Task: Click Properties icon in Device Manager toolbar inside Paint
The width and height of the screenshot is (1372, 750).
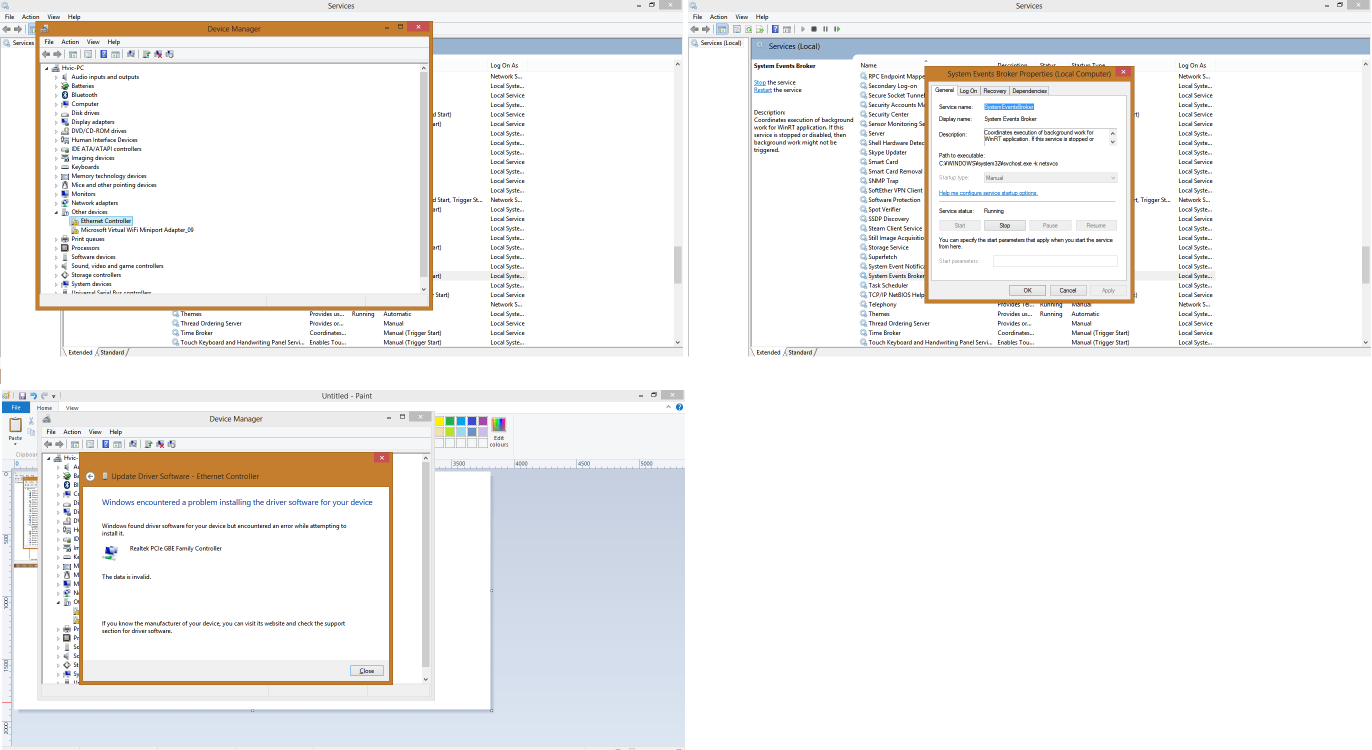Action: 88,444
